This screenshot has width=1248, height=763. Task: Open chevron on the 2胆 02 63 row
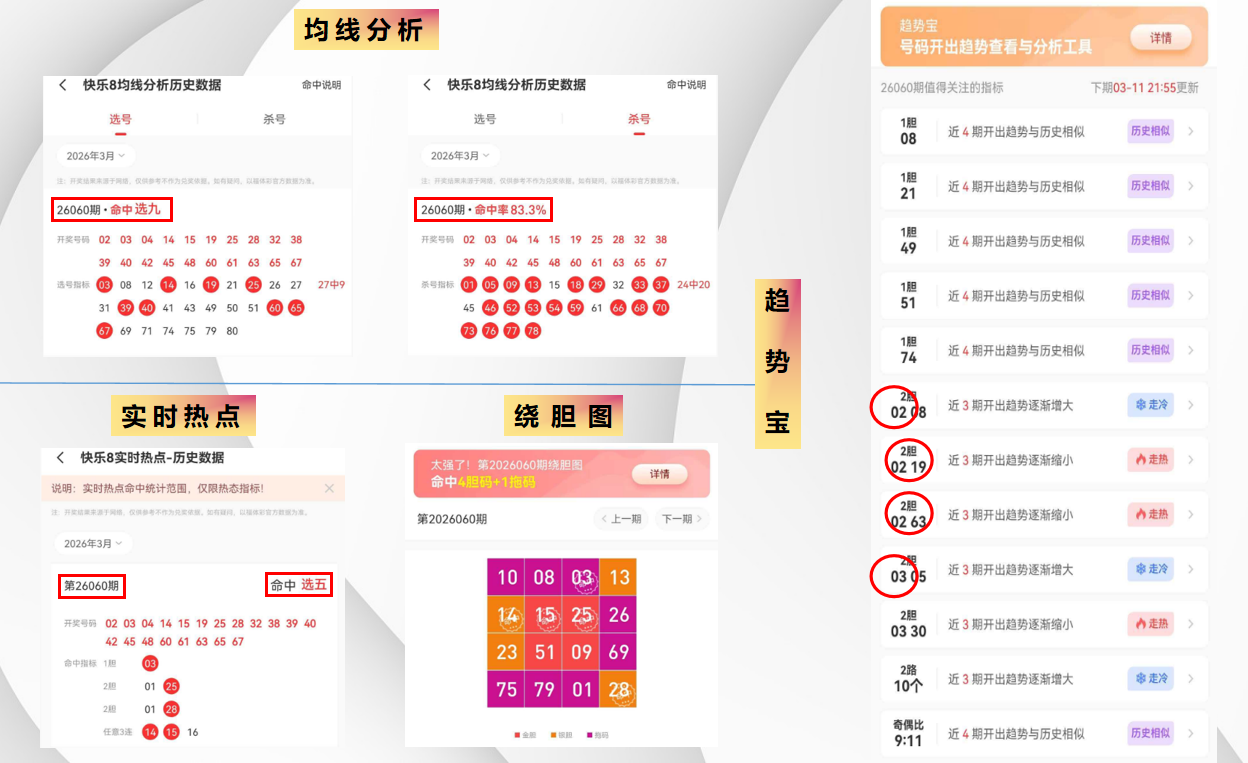[1191, 515]
